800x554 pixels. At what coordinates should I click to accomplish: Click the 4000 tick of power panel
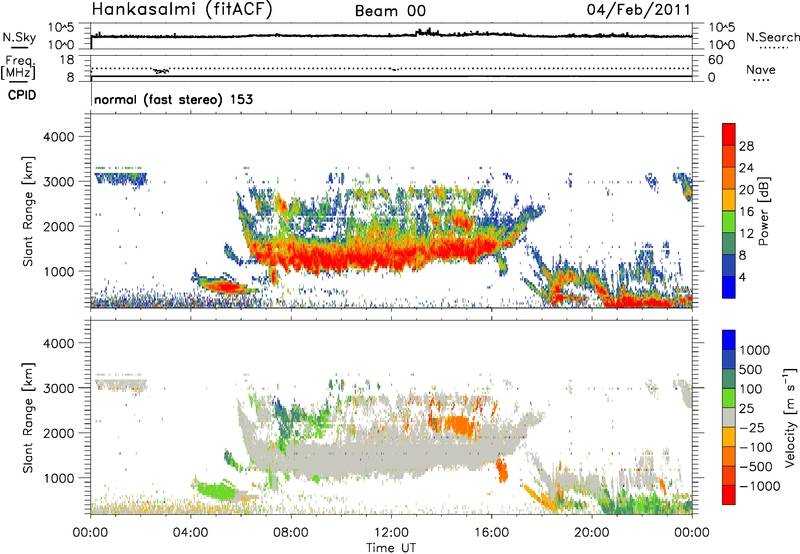58,137
